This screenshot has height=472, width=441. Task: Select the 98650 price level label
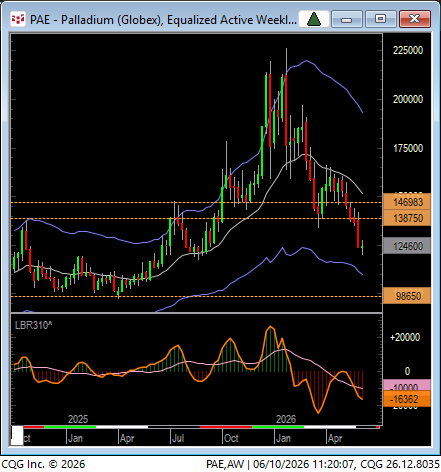click(x=407, y=296)
